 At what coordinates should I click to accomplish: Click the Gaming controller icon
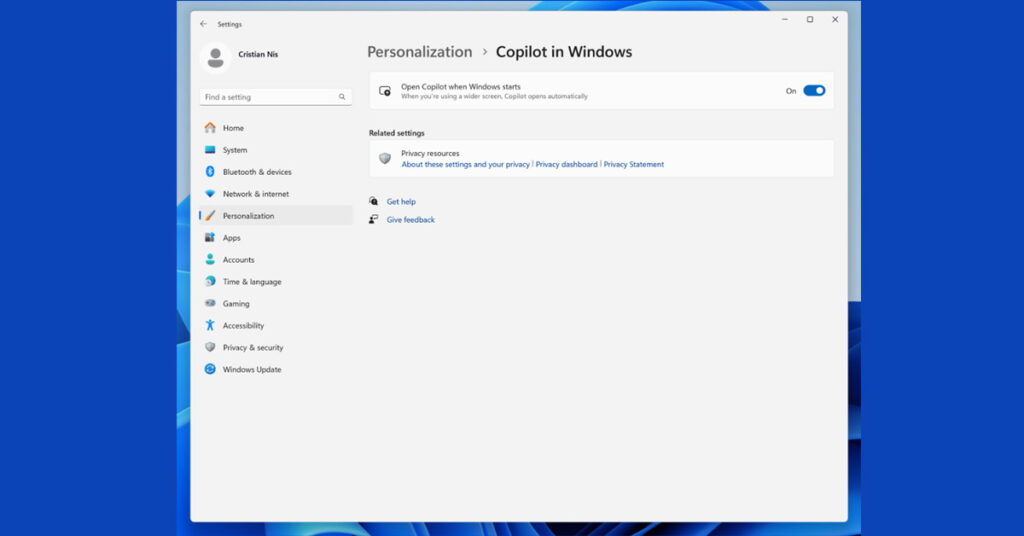point(210,303)
